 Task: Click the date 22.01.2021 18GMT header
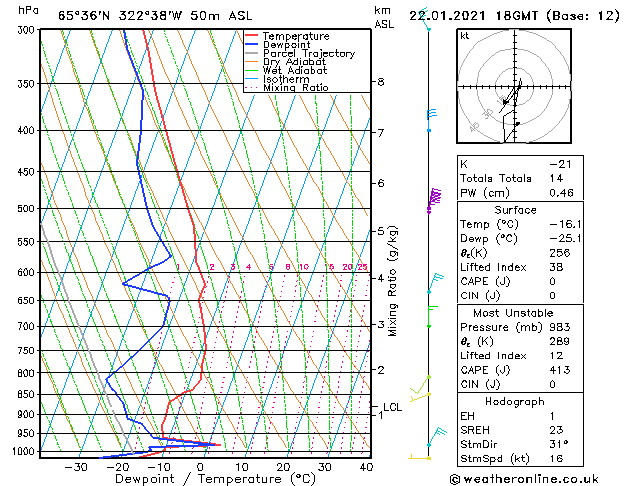(x=473, y=16)
